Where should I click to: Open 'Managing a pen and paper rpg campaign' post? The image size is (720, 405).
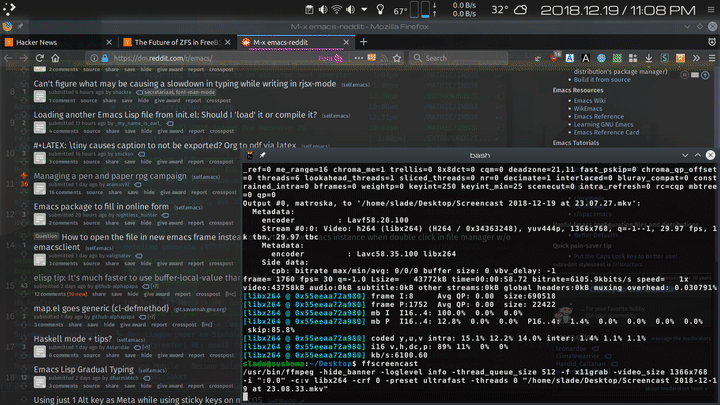pos(110,176)
